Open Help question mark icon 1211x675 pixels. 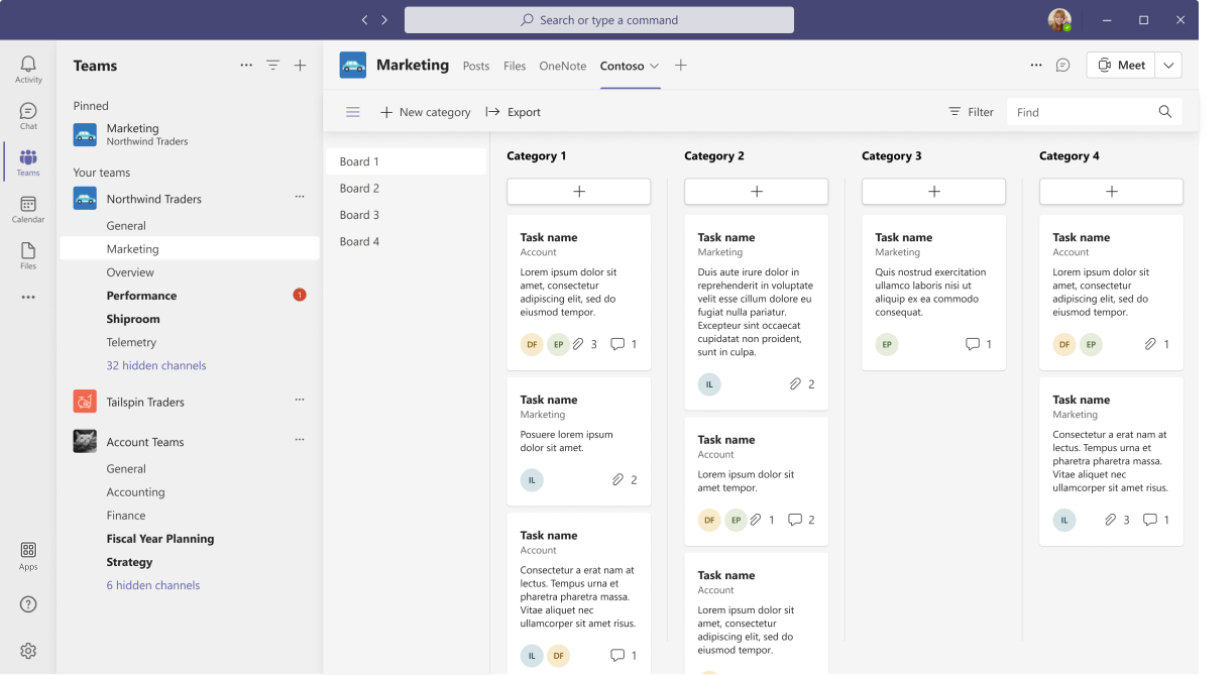pos(28,604)
